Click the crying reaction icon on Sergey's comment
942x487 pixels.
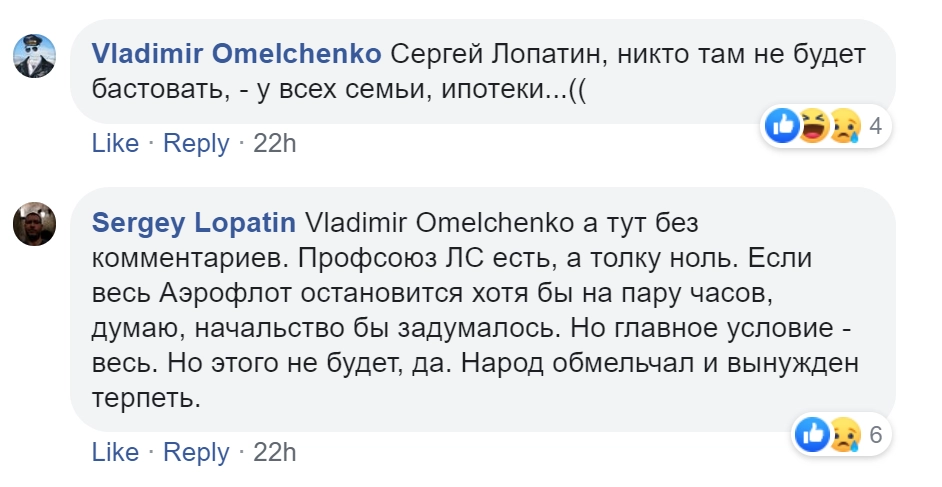pos(842,435)
